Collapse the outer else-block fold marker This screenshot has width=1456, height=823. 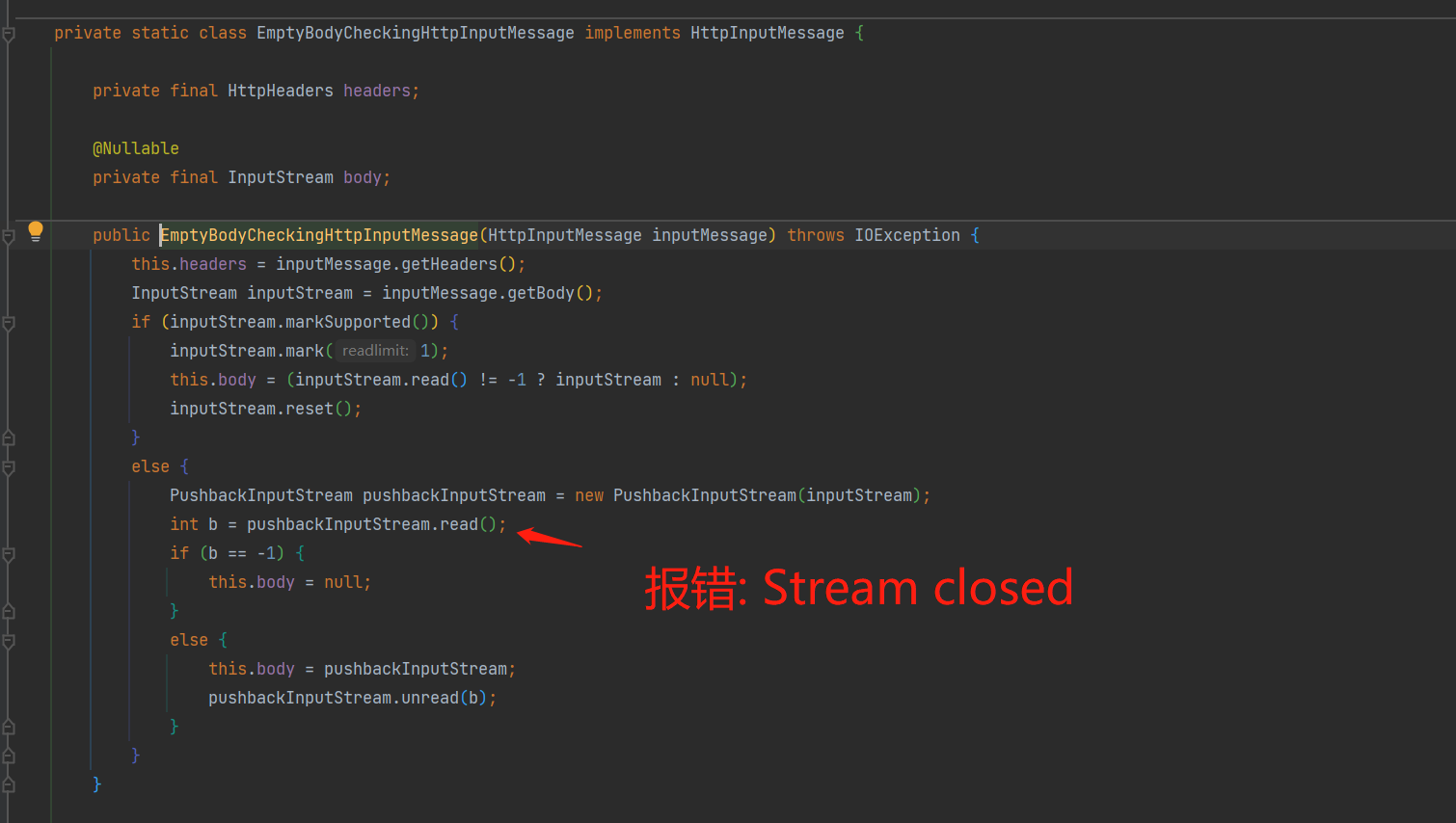[8, 465]
